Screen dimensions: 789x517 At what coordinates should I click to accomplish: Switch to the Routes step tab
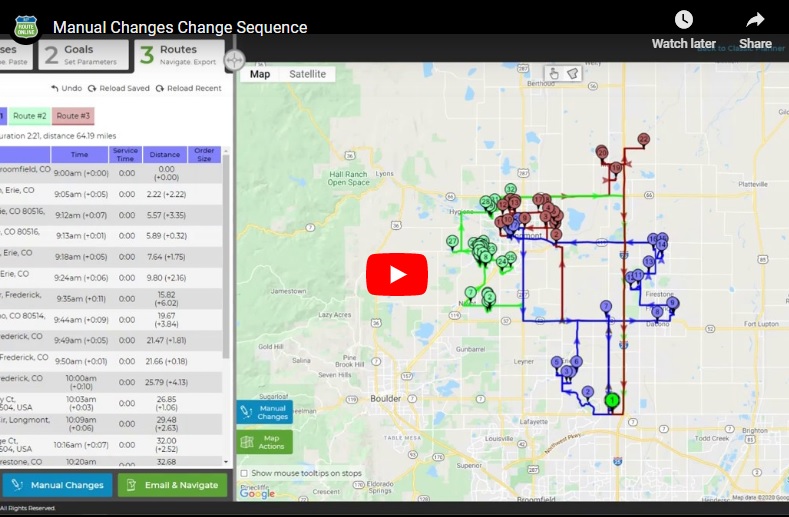(179, 55)
